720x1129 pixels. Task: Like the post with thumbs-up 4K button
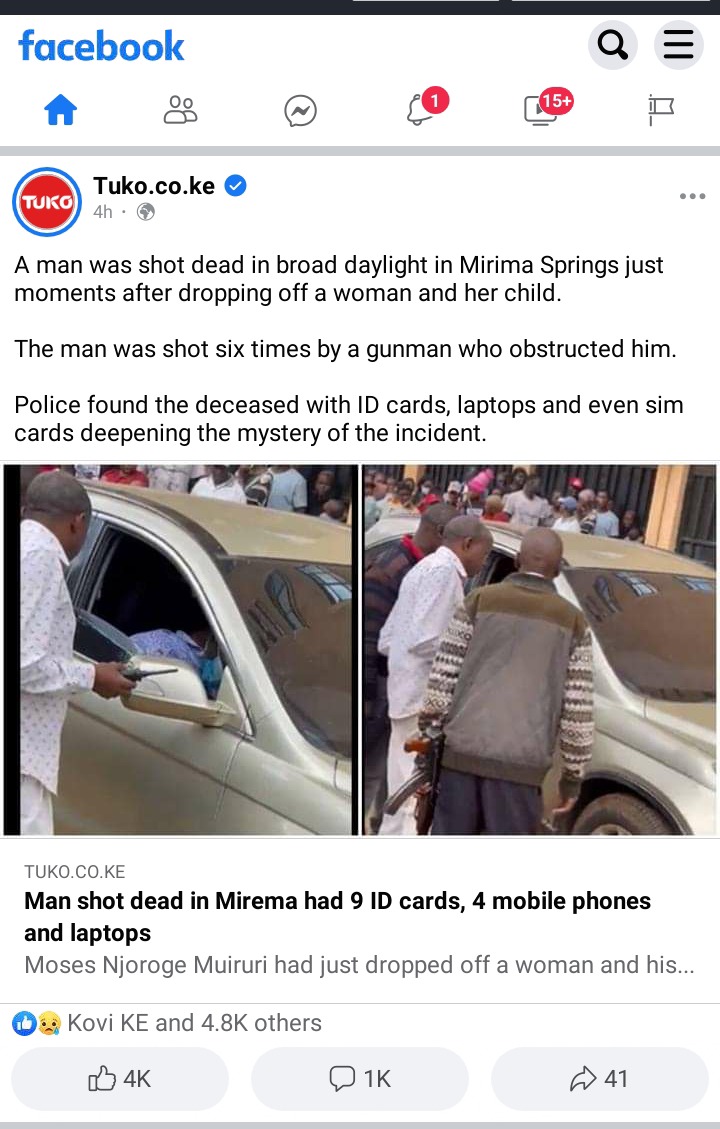coord(120,1079)
